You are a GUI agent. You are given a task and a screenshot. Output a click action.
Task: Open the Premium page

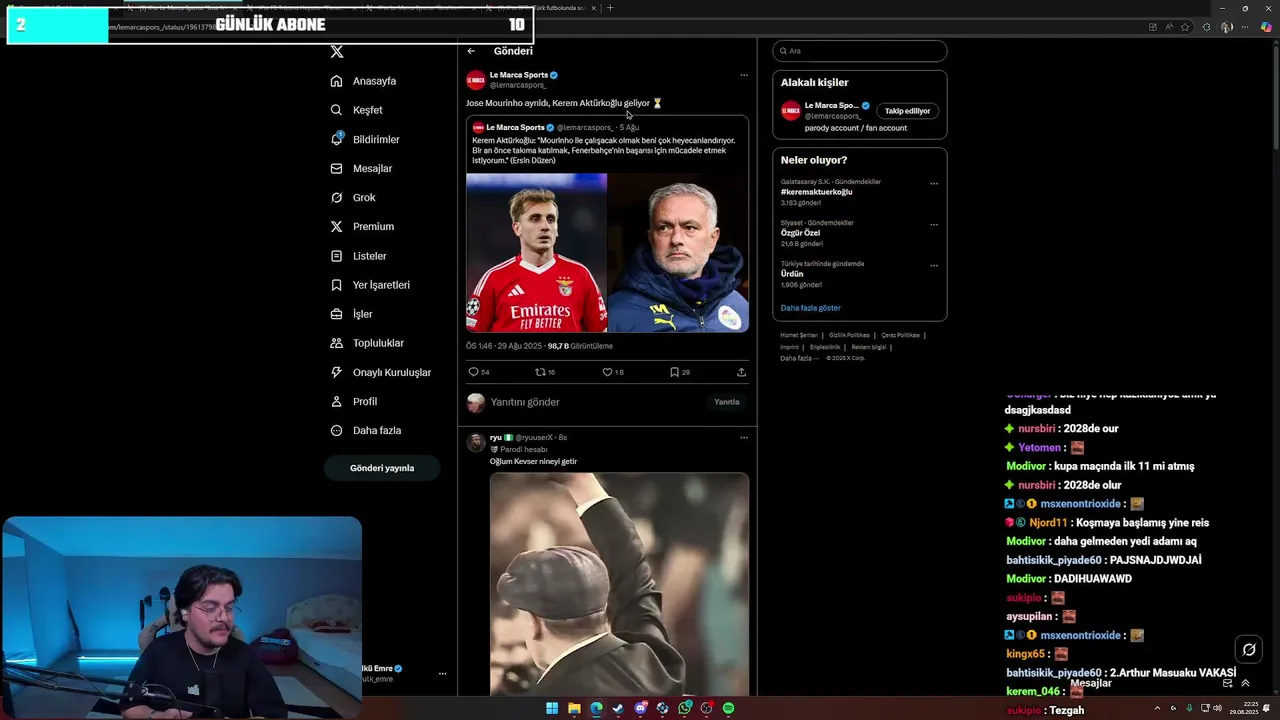coord(363,226)
